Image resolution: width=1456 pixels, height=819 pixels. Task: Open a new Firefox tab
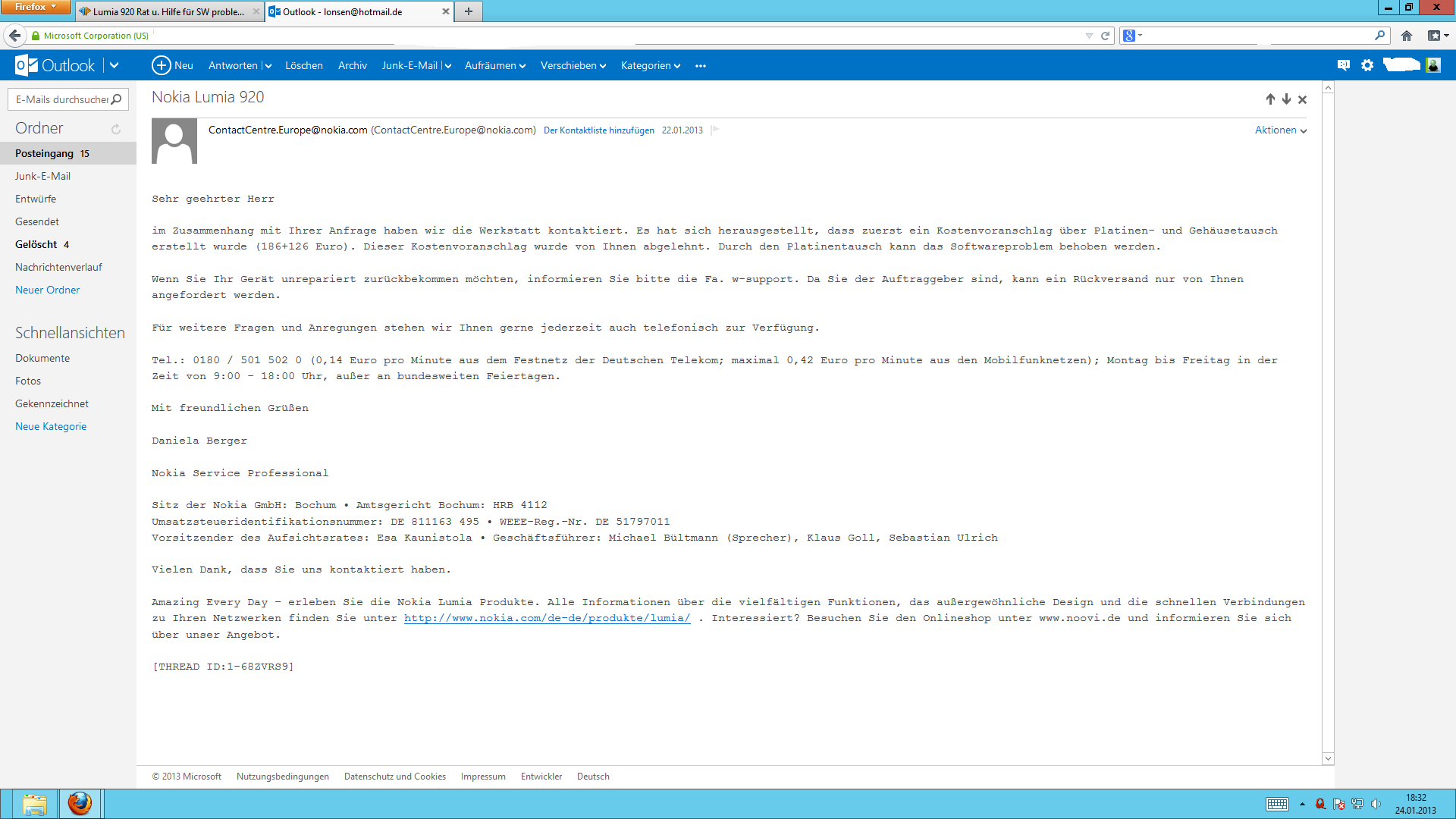[x=469, y=11]
